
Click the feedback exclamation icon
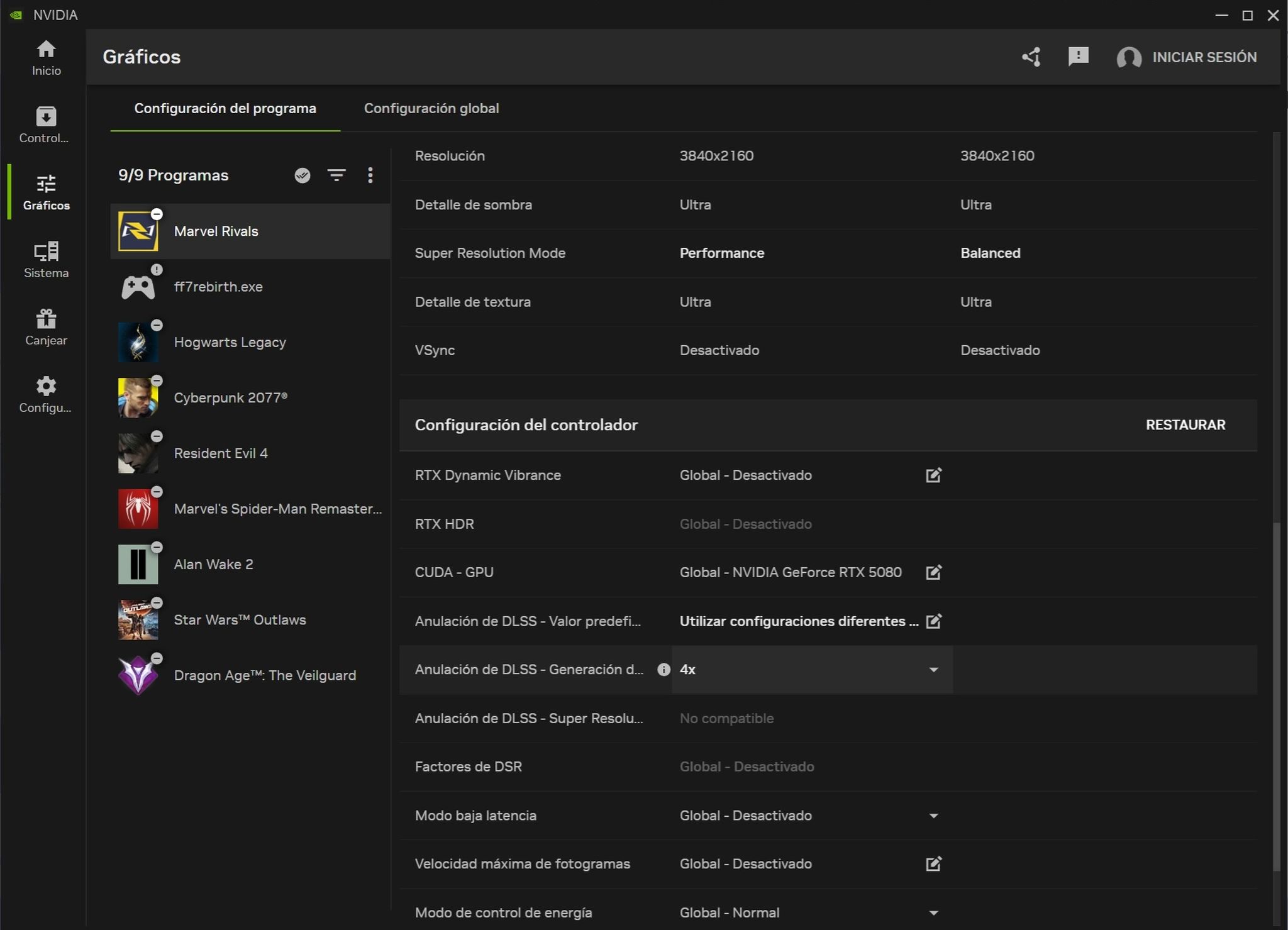pos(1078,57)
